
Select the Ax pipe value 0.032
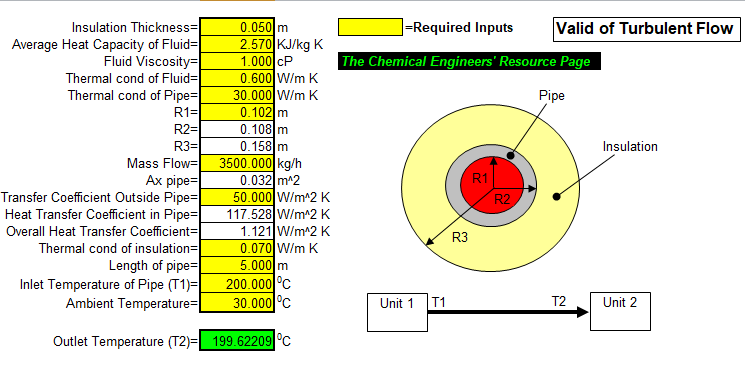tap(237, 180)
